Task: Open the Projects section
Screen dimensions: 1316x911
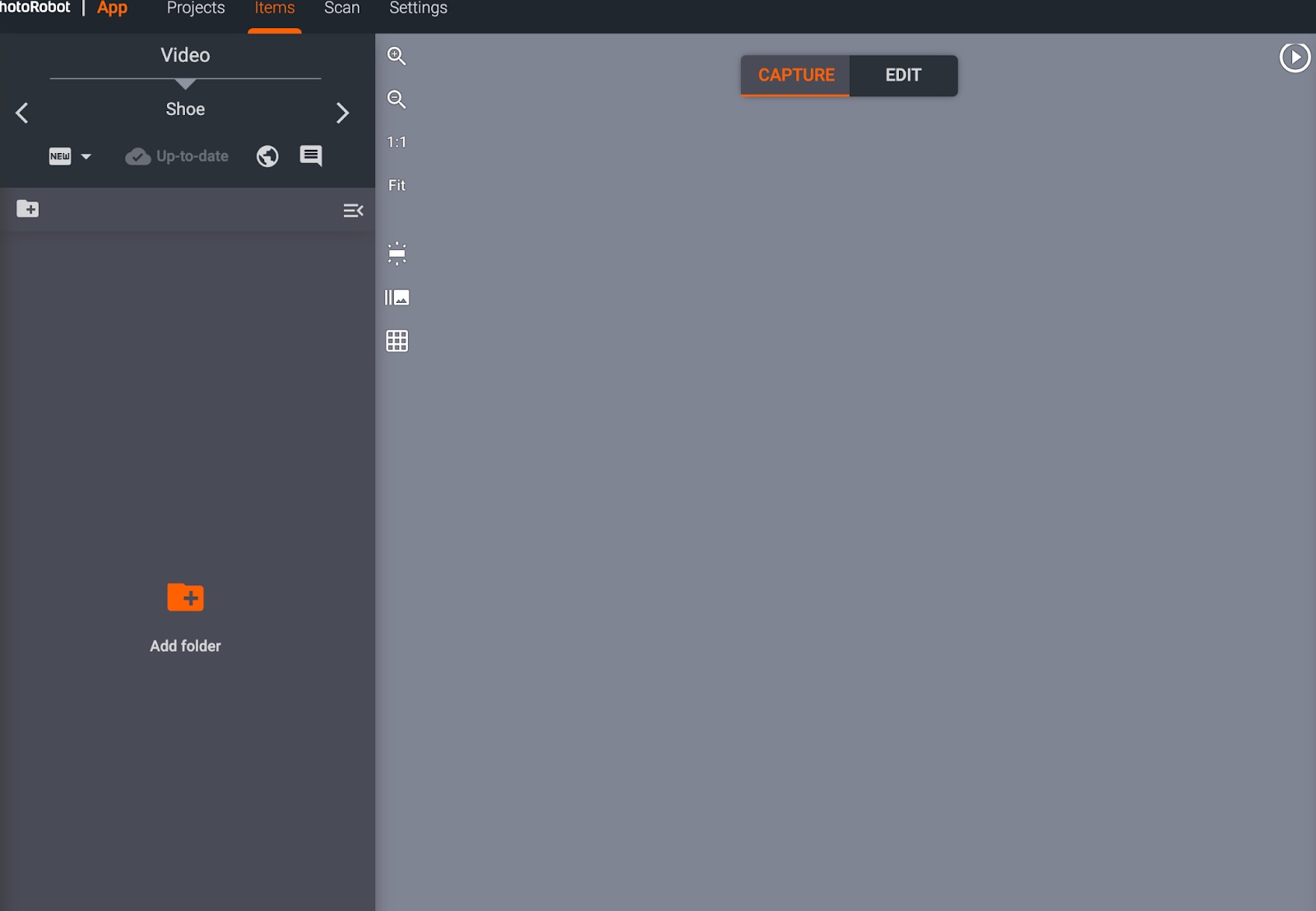Action: tap(195, 8)
